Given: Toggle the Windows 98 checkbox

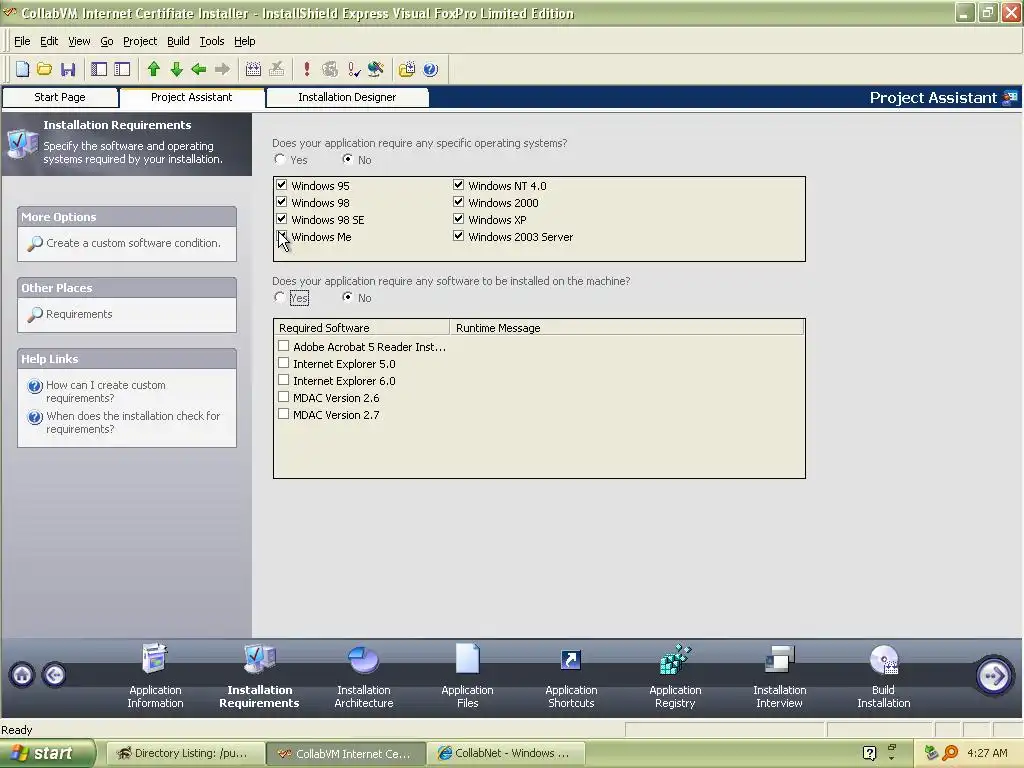Looking at the screenshot, I should (281, 202).
